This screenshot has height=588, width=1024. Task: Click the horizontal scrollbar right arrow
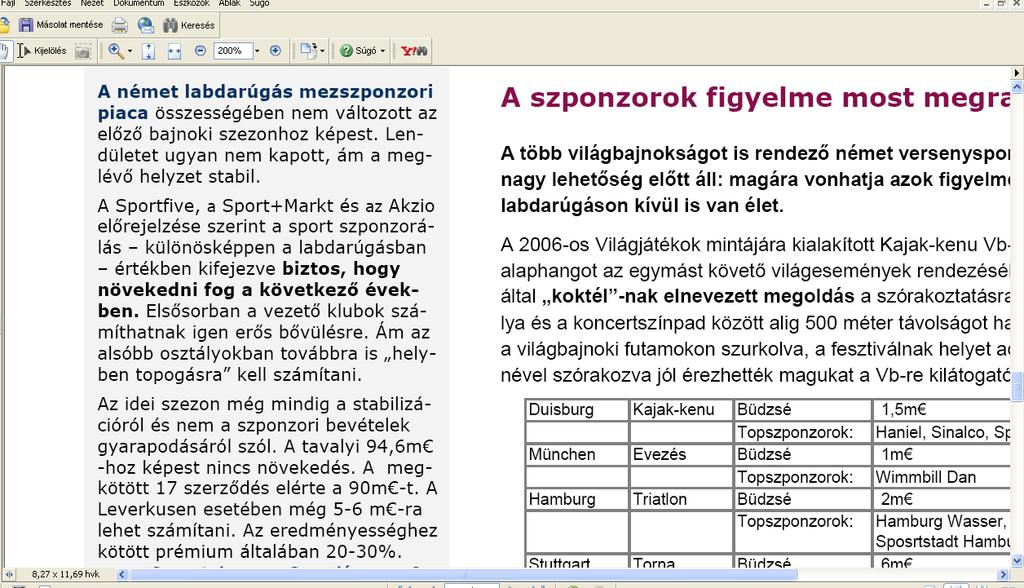pyautogui.click(x=1004, y=575)
